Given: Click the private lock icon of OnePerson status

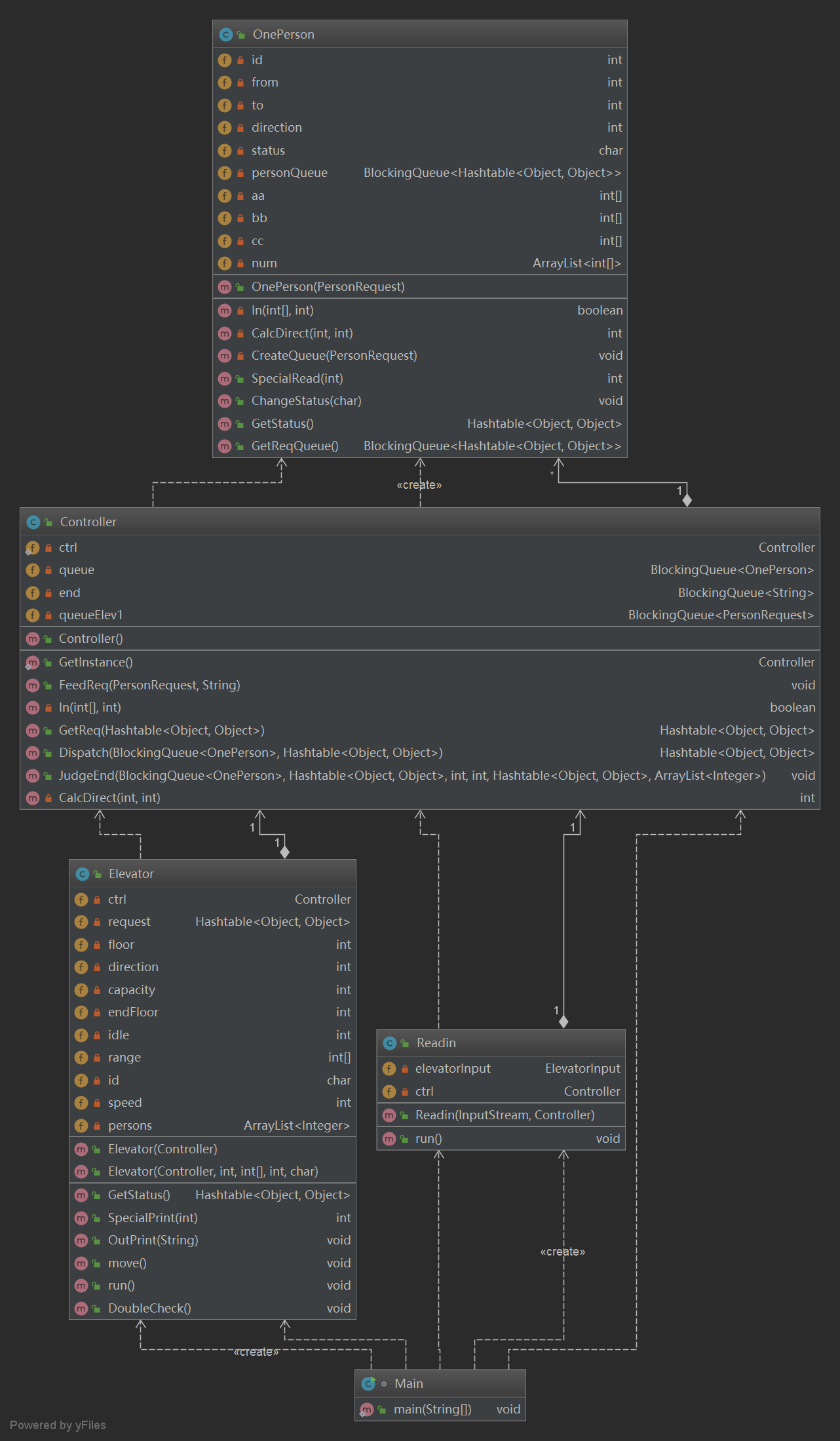Looking at the screenshot, I should (x=240, y=151).
